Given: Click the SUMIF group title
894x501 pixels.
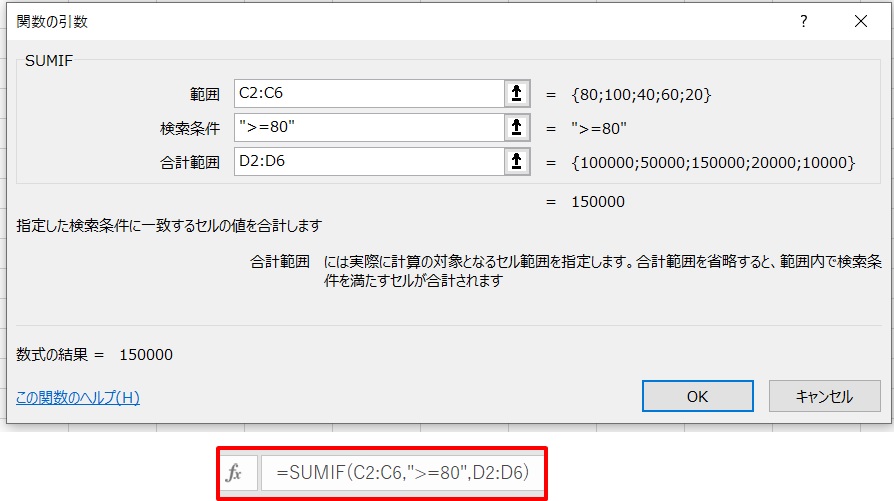Looking at the screenshot, I should point(49,61).
